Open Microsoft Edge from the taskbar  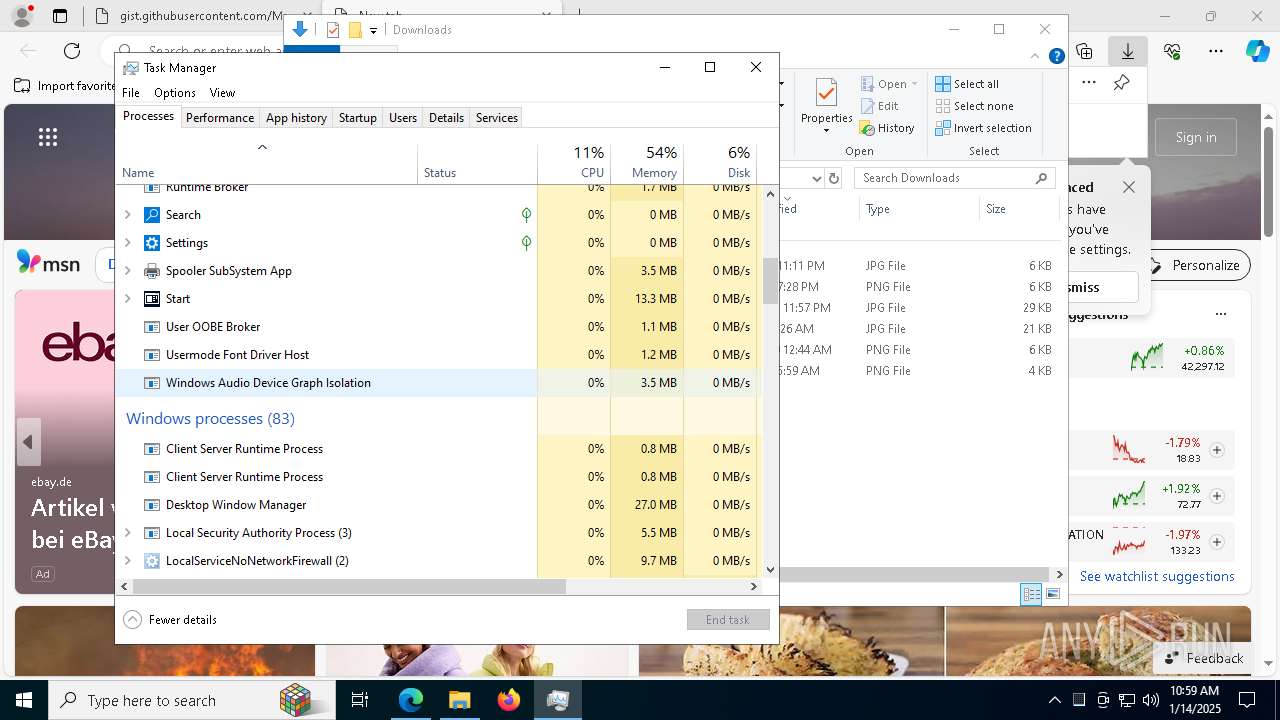(411, 700)
